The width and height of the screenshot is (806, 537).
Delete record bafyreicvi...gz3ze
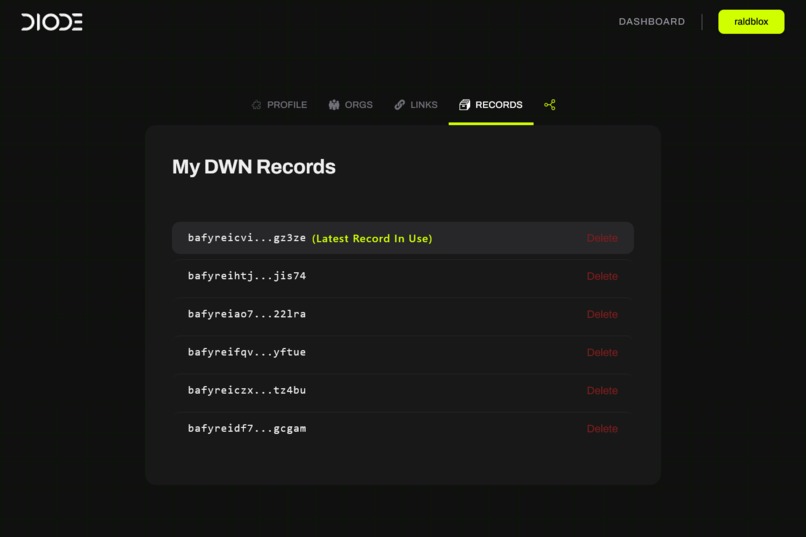tap(602, 238)
